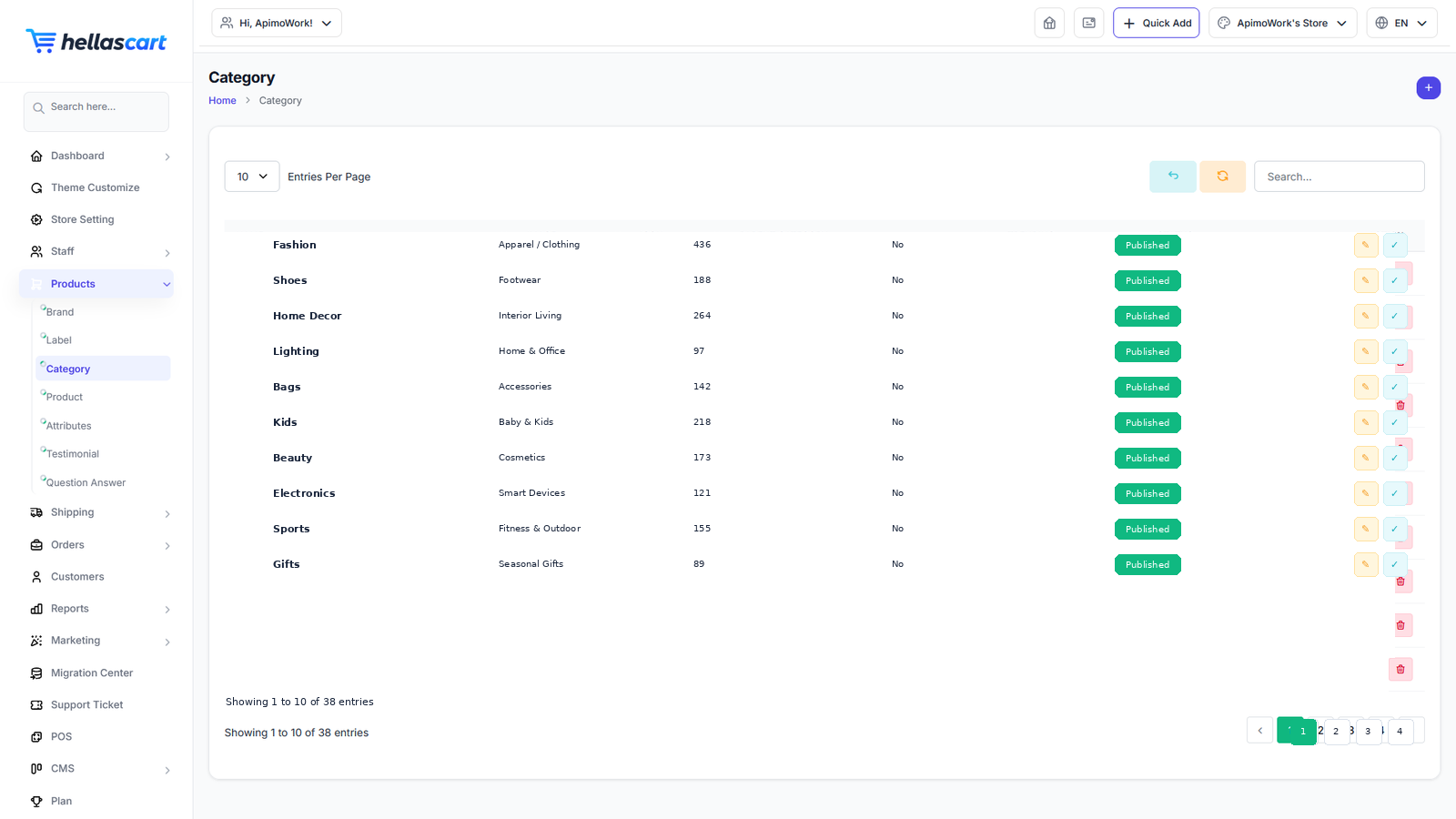
Task: Click the checkmark icon in Gifts row
Action: coord(1395,564)
